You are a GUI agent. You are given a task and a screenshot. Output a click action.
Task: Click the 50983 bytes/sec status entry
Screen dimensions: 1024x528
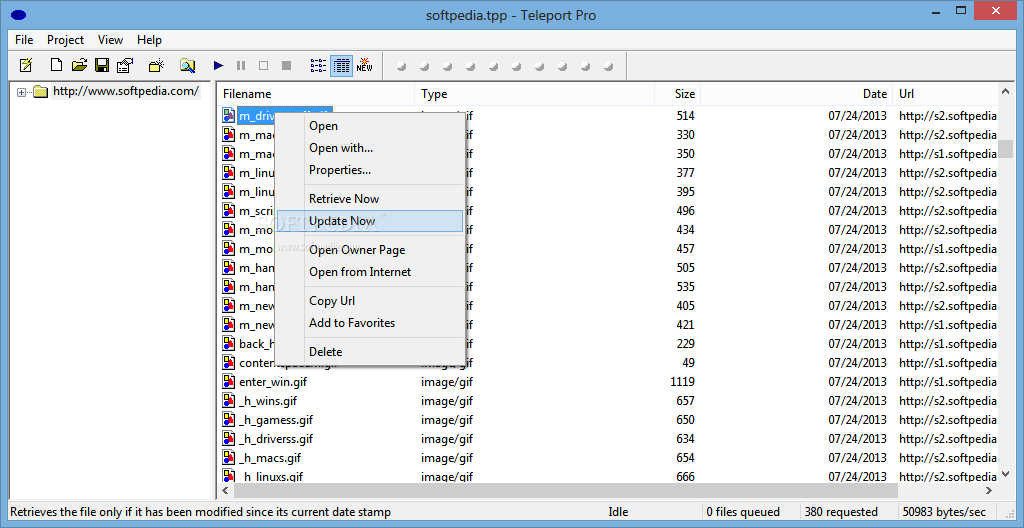tap(946, 512)
